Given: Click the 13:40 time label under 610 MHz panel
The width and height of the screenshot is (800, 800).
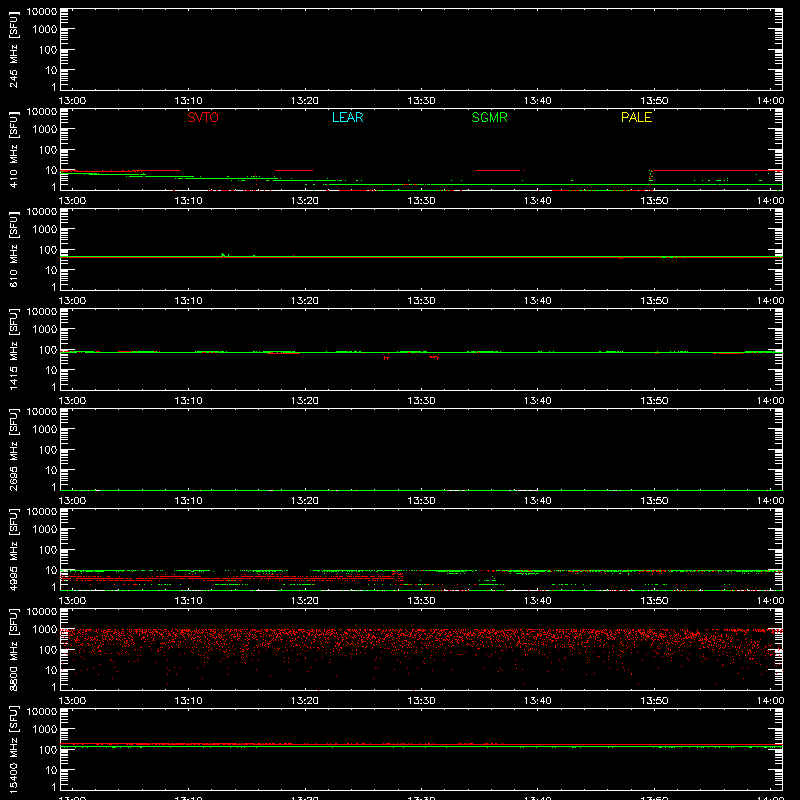Looking at the screenshot, I should tap(537, 301).
